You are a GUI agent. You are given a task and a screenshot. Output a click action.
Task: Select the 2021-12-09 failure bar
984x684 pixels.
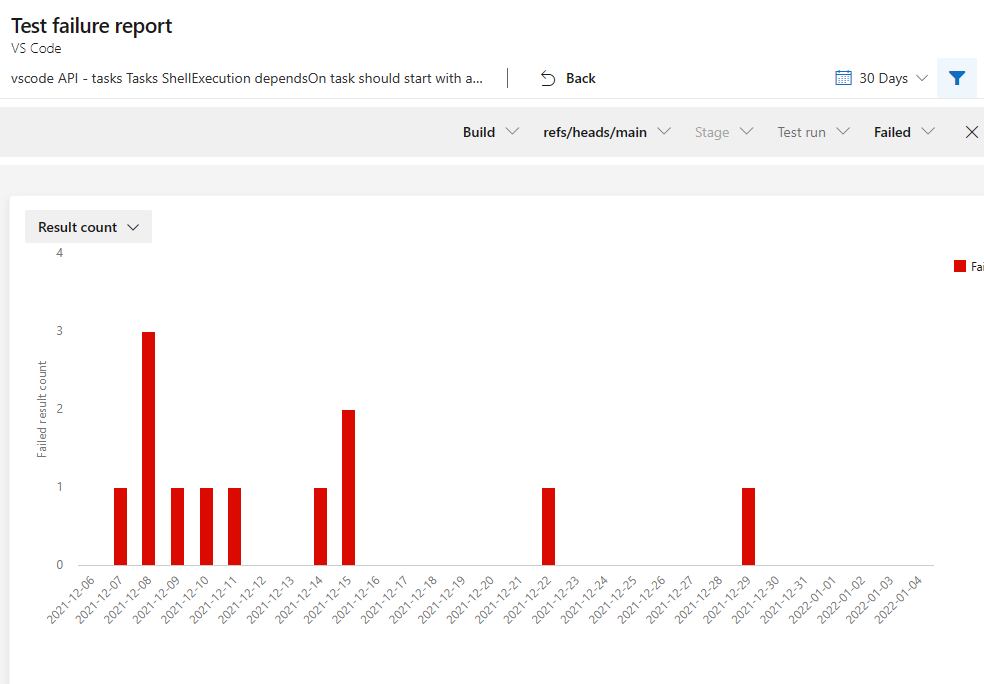coord(178,526)
